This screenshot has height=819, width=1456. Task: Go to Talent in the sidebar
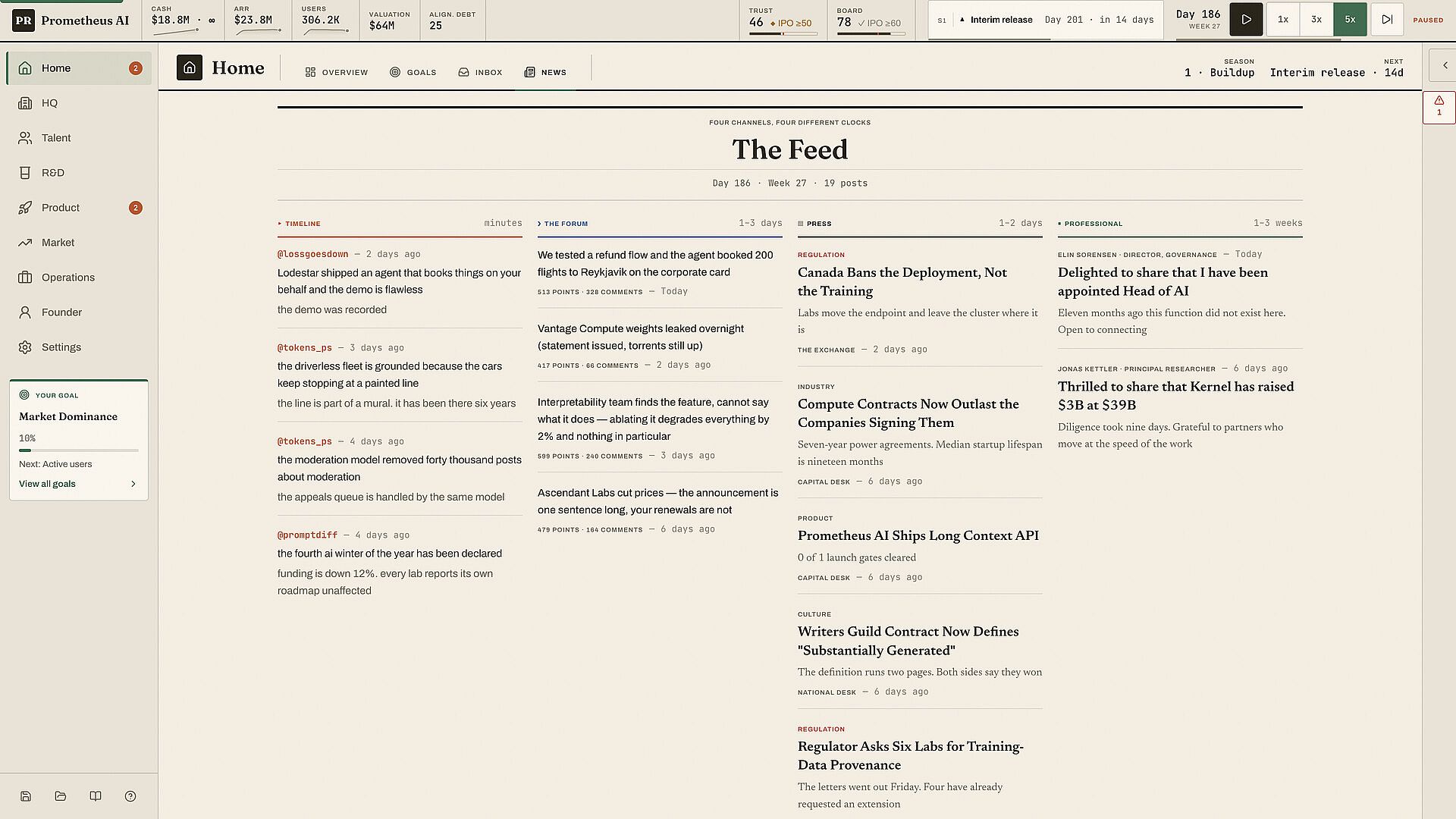pyautogui.click(x=79, y=138)
